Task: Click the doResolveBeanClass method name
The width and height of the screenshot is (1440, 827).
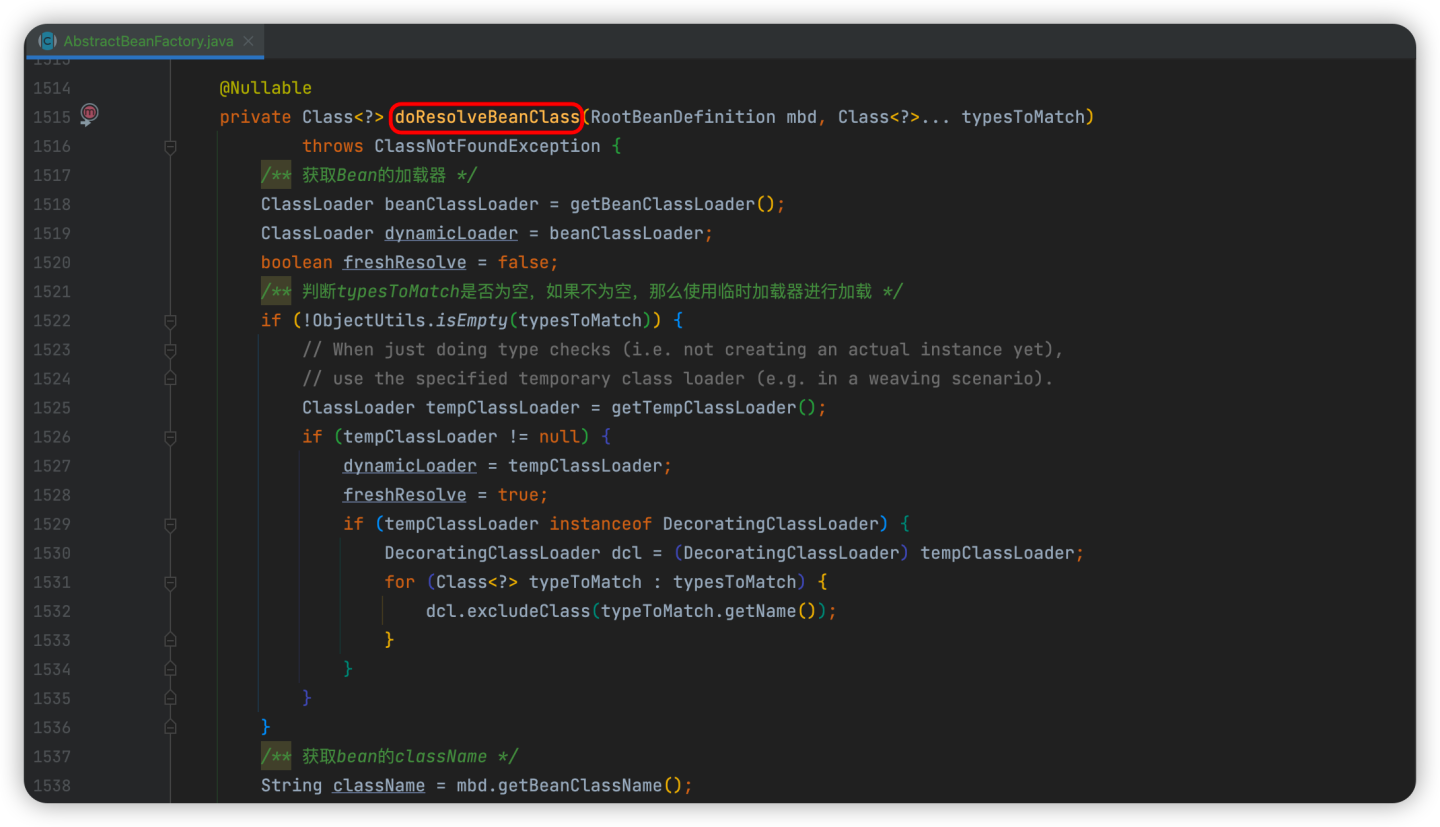Action: (x=486, y=117)
